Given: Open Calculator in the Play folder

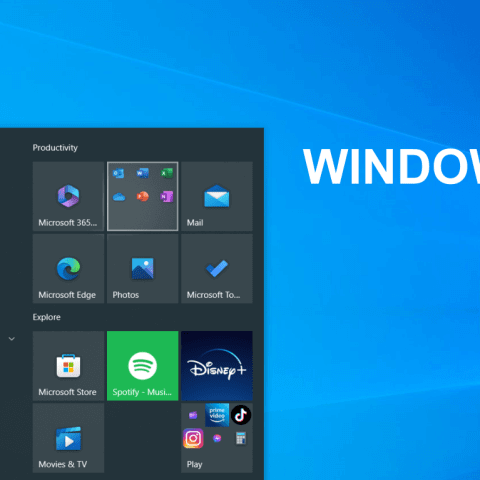Looking at the screenshot, I should tap(241, 438).
